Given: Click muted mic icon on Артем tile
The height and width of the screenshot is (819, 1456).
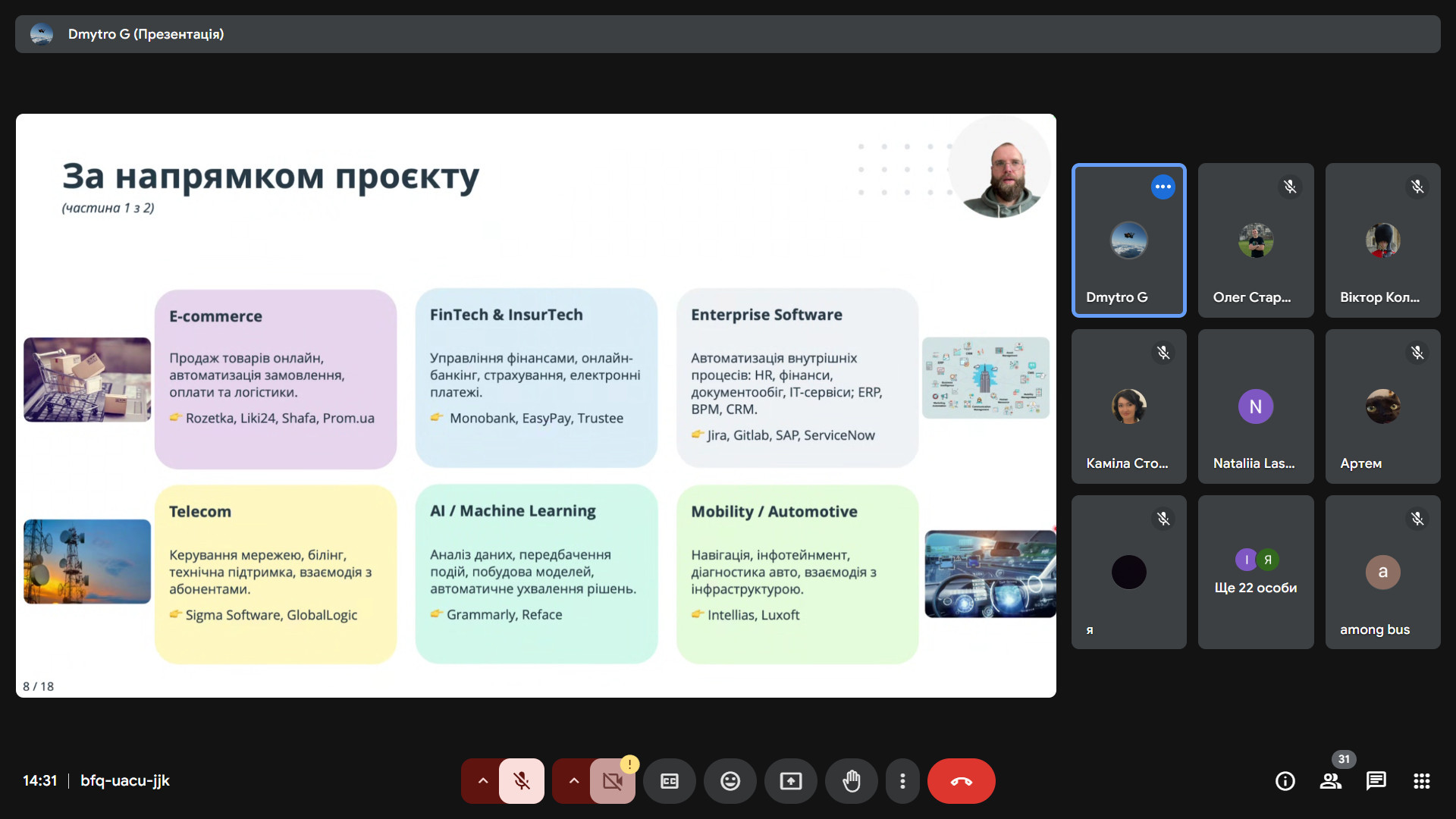Looking at the screenshot, I should (x=1417, y=353).
